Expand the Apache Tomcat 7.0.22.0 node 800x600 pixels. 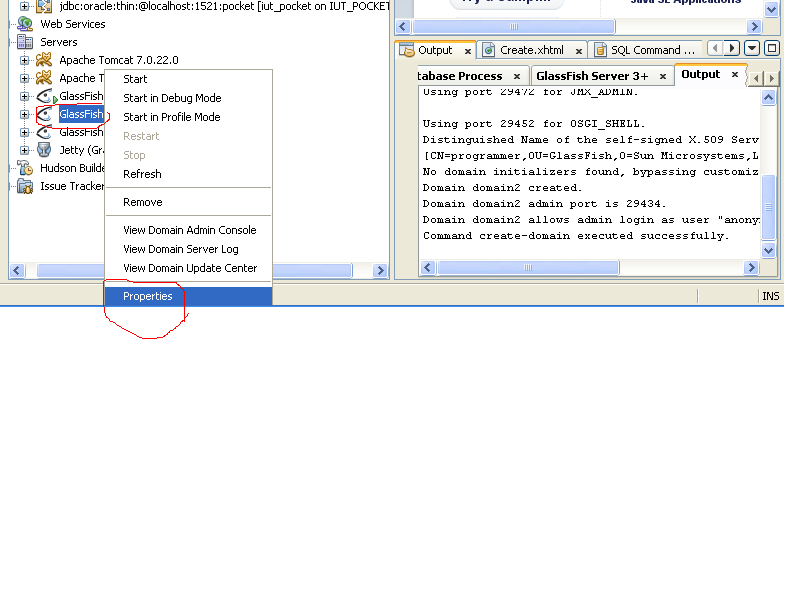click(24, 60)
